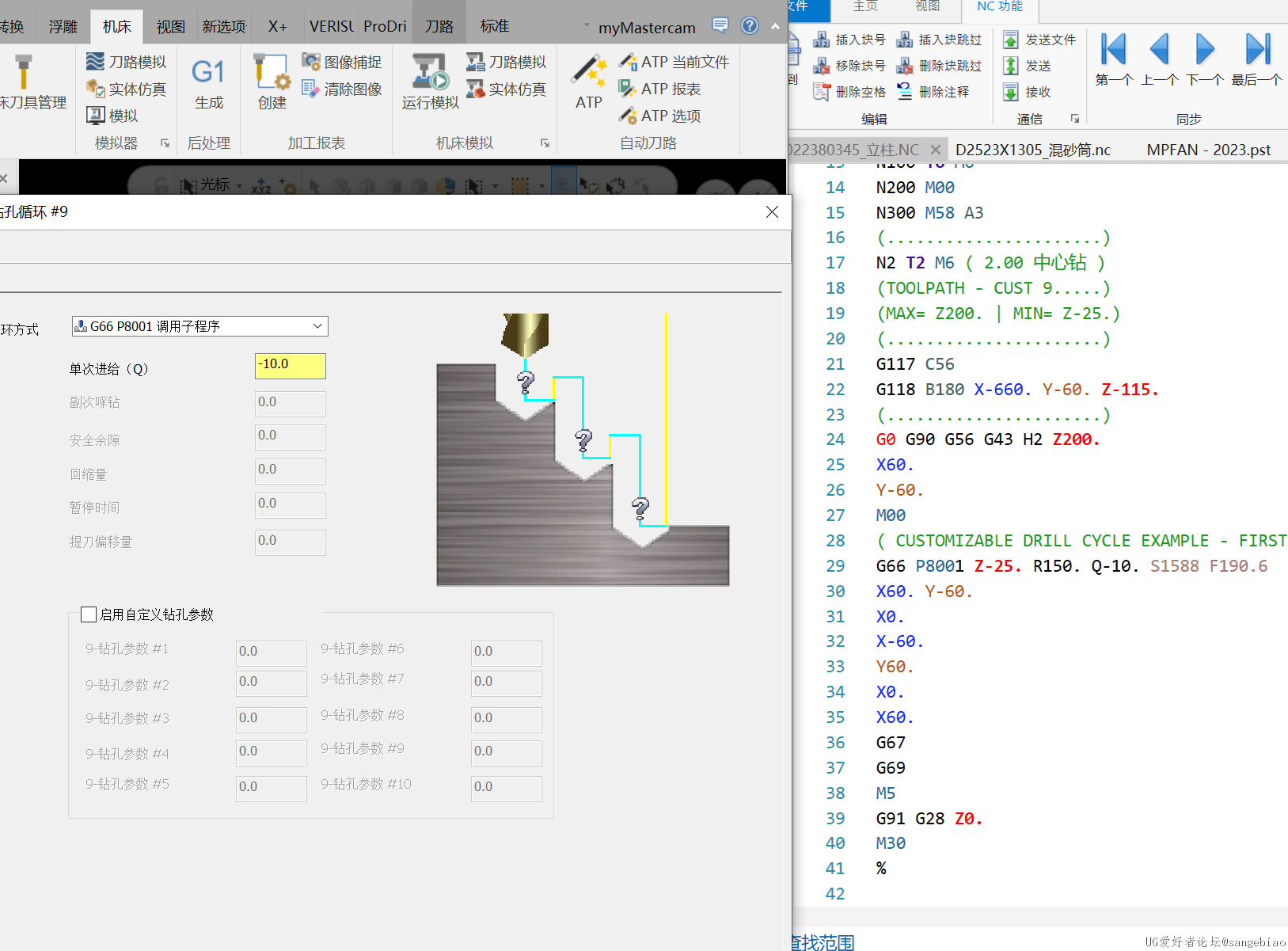Image resolution: width=1288 pixels, height=951 pixels.
Task: Click 接收 communication icon
Action: pos(1011,92)
